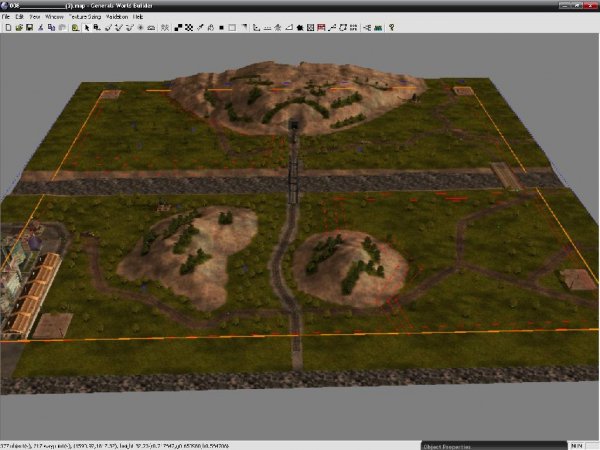The width and height of the screenshot is (600, 450).
Task: Open the Window menu
Action: click(54, 17)
